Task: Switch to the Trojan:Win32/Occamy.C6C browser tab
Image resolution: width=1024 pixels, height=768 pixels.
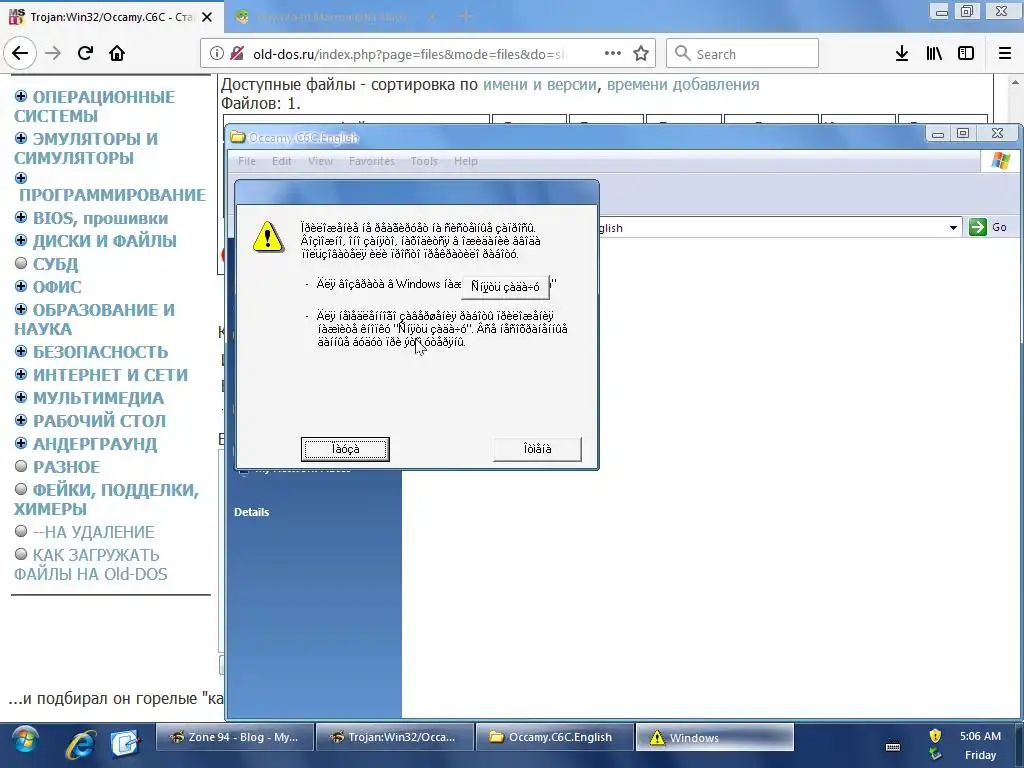Action: tap(111, 17)
